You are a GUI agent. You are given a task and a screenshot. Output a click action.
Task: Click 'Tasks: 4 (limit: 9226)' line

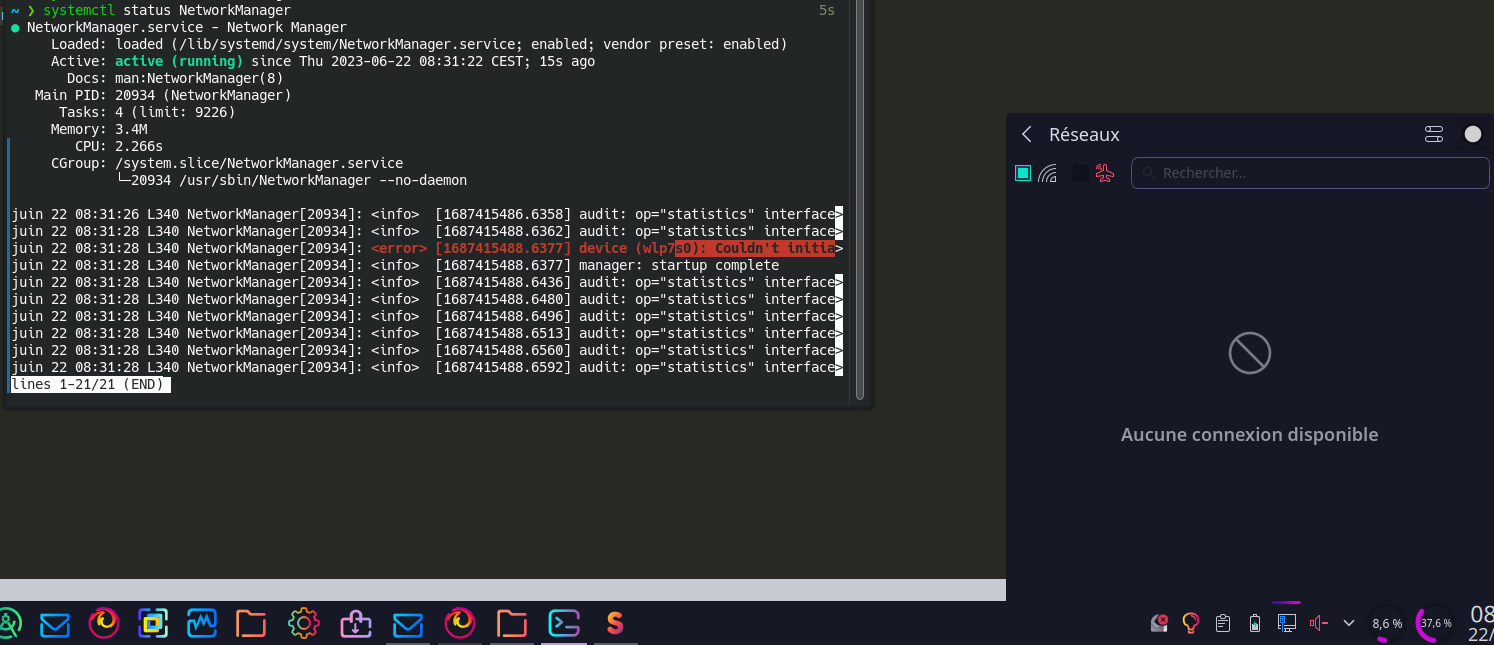(147, 112)
